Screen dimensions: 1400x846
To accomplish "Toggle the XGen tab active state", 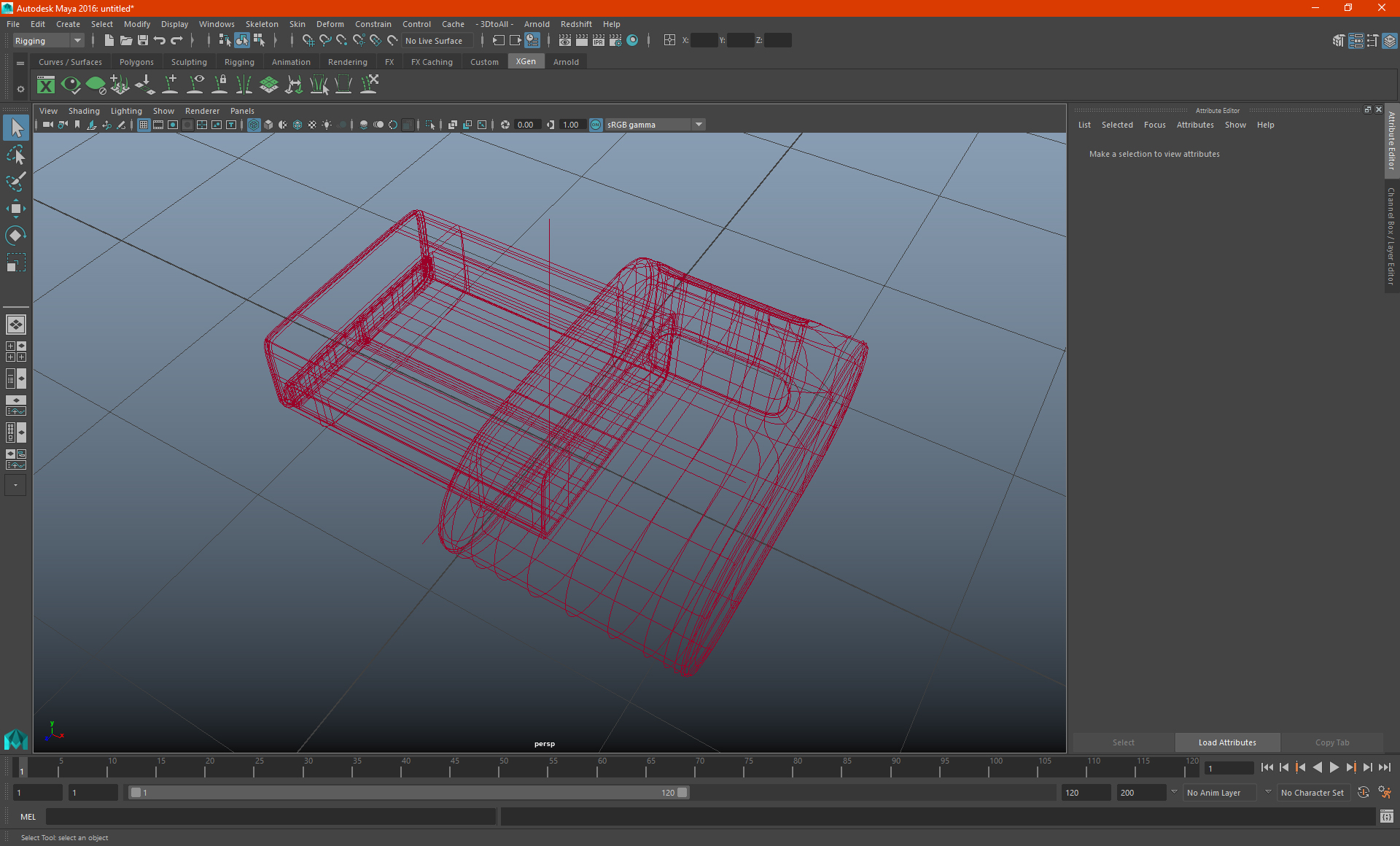I will click(524, 62).
